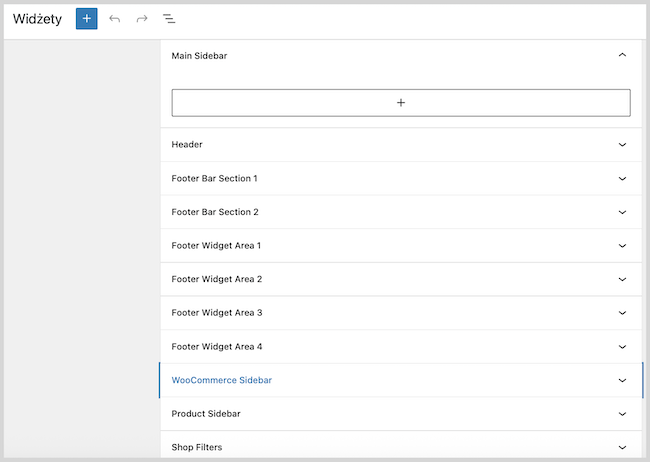Viewport: 650px width, 462px height.
Task: Click the Footer Widget Area 3 label
Action: tap(217, 313)
